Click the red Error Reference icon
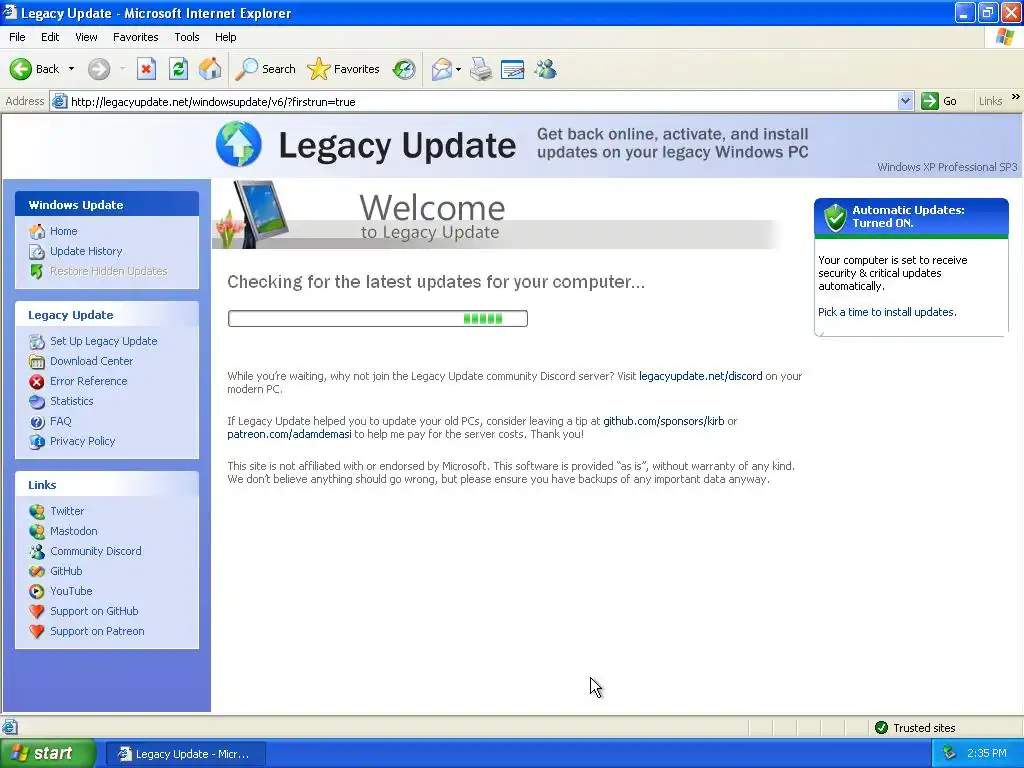 37,381
